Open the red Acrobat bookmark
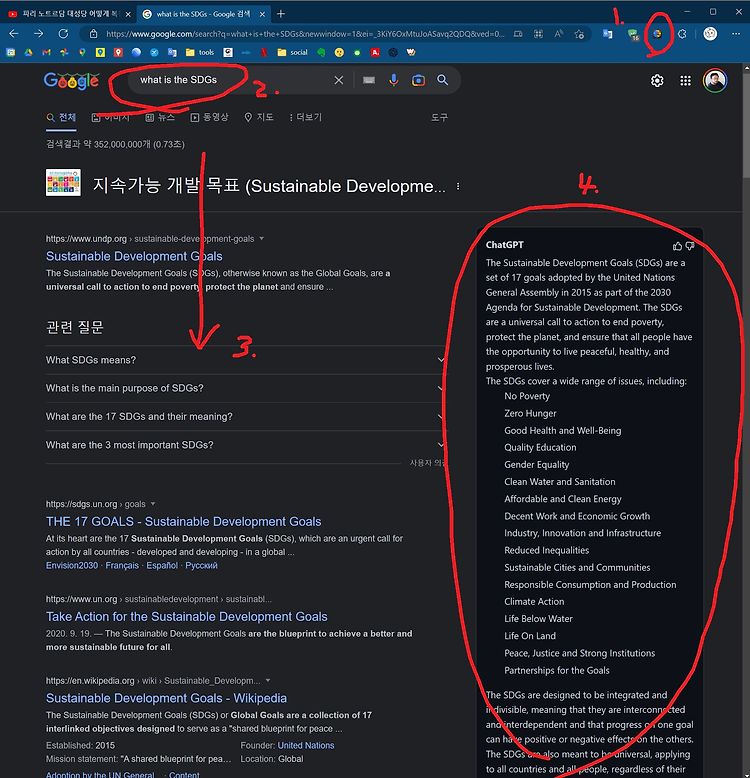Screen dimensions: 750x778 click(x=375, y=52)
